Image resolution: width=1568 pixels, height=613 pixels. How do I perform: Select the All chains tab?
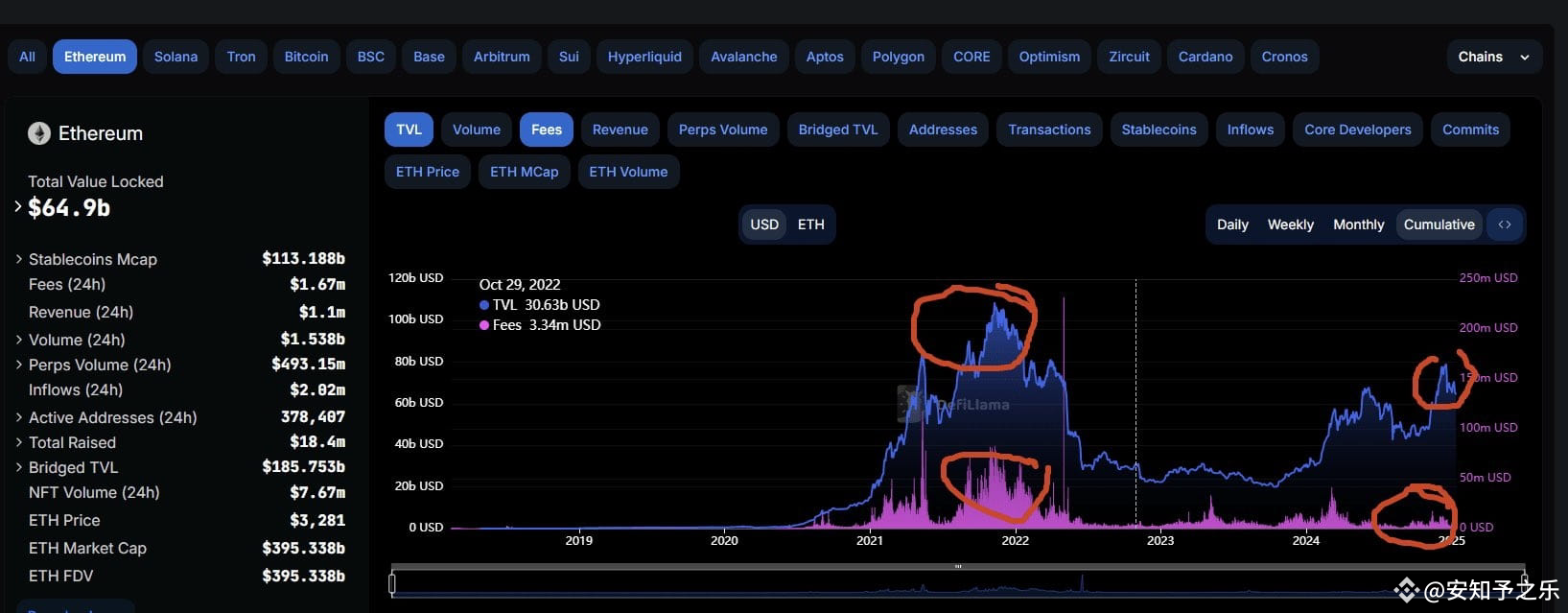tap(27, 57)
